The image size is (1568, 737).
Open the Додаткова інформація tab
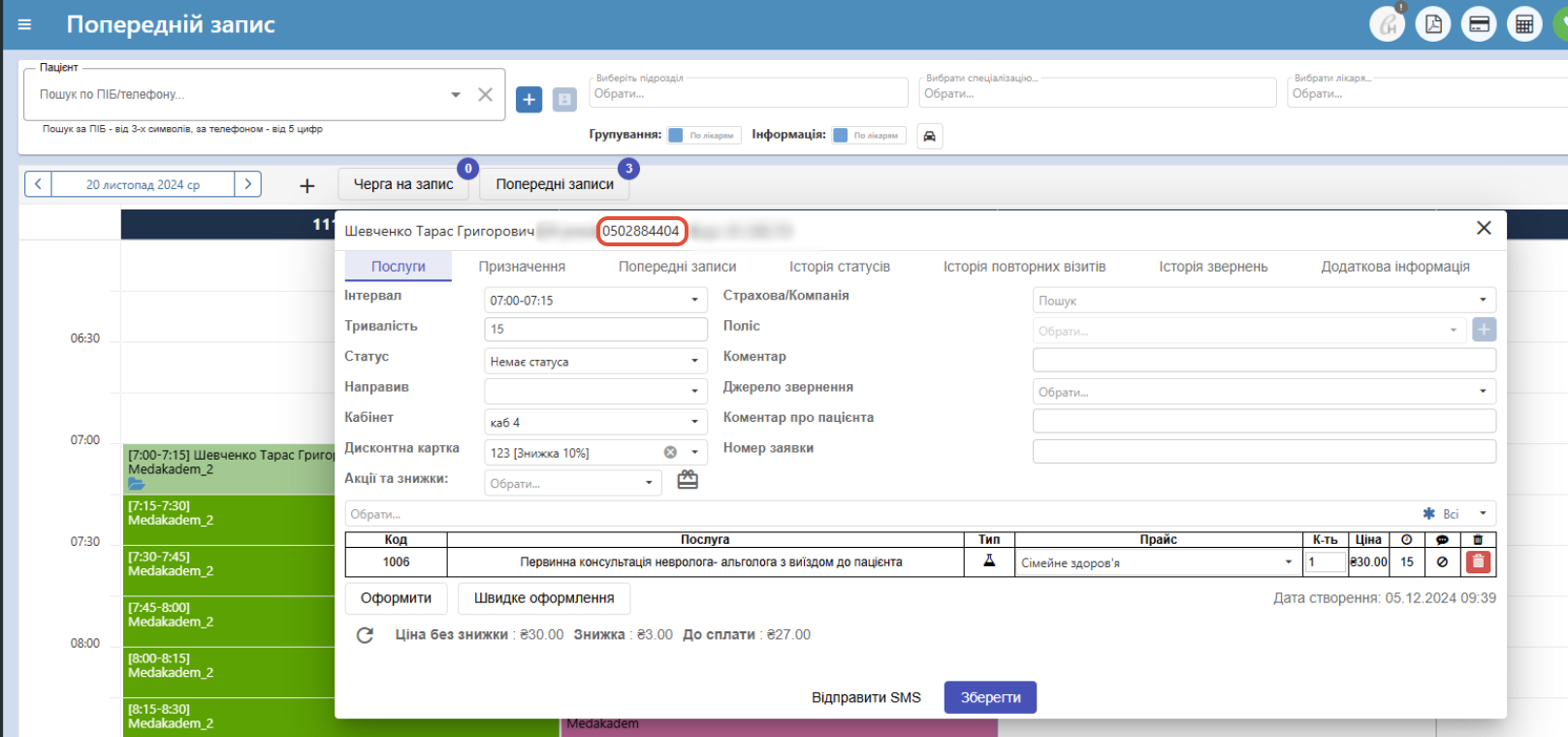(1395, 267)
